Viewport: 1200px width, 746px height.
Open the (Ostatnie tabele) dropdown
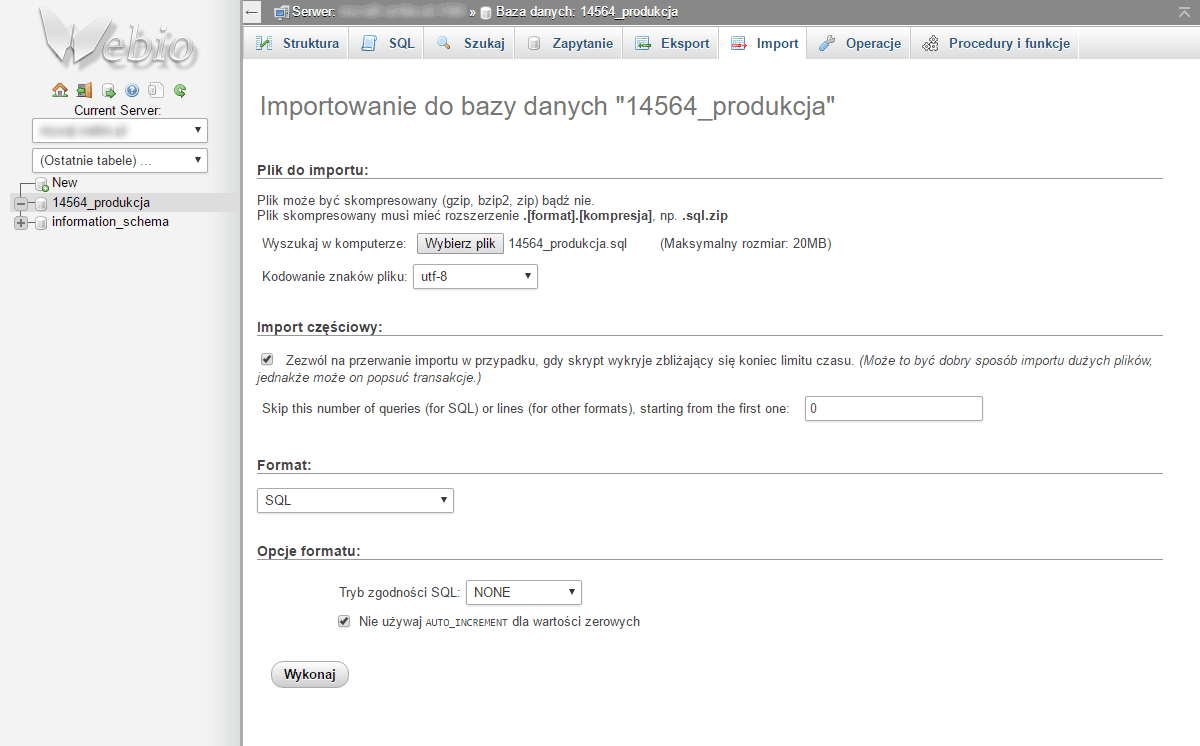tap(119, 160)
